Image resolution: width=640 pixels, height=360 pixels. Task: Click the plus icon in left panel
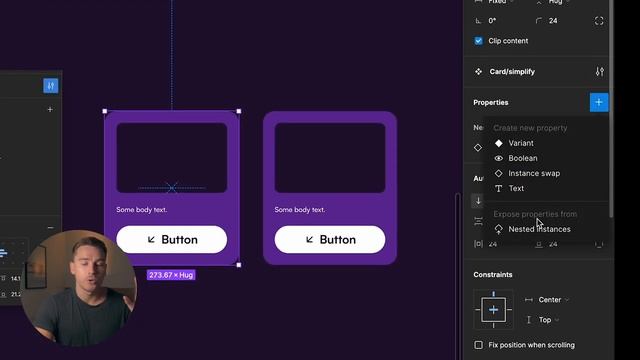pyautogui.click(x=50, y=109)
